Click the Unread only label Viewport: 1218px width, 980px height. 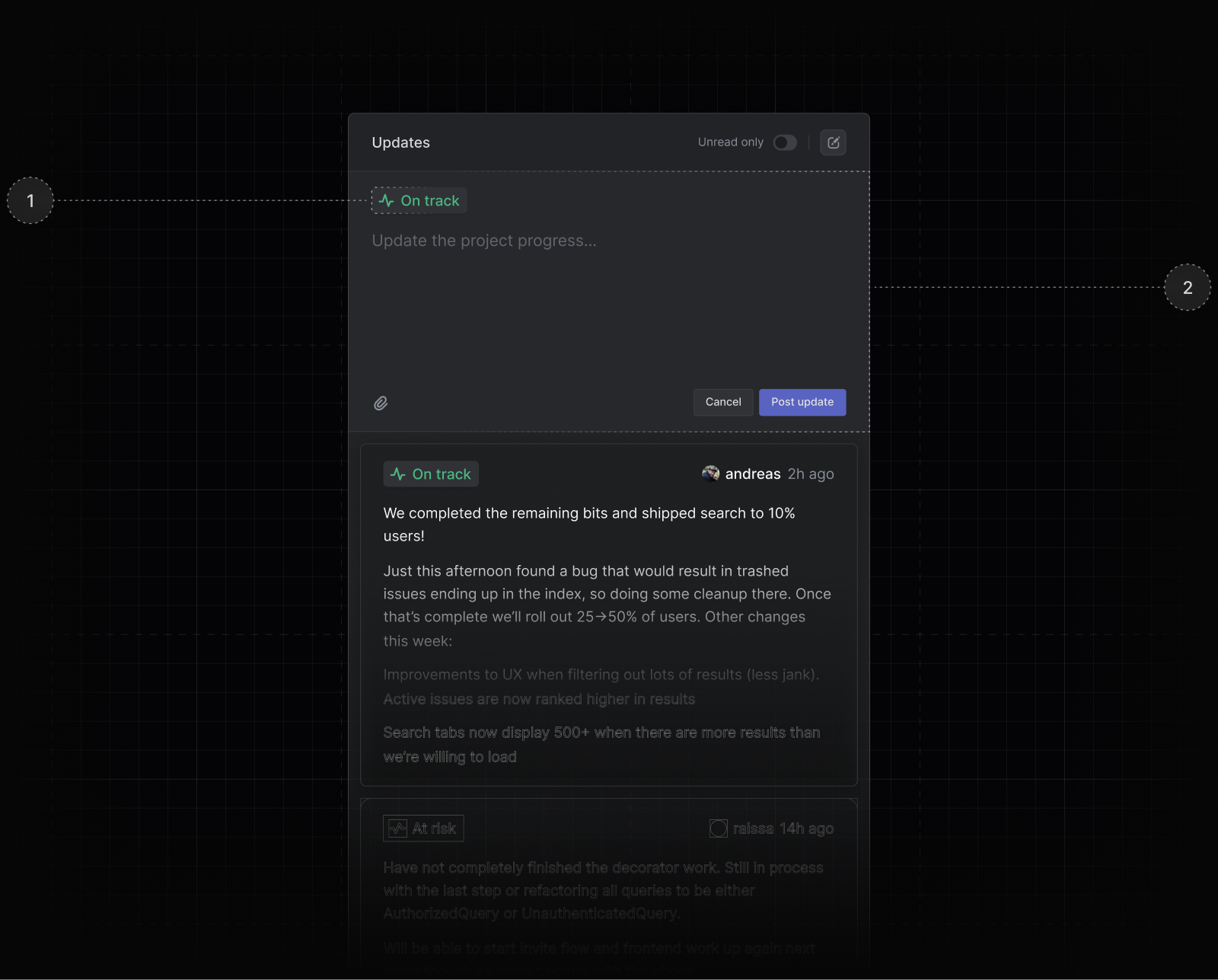(731, 142)
